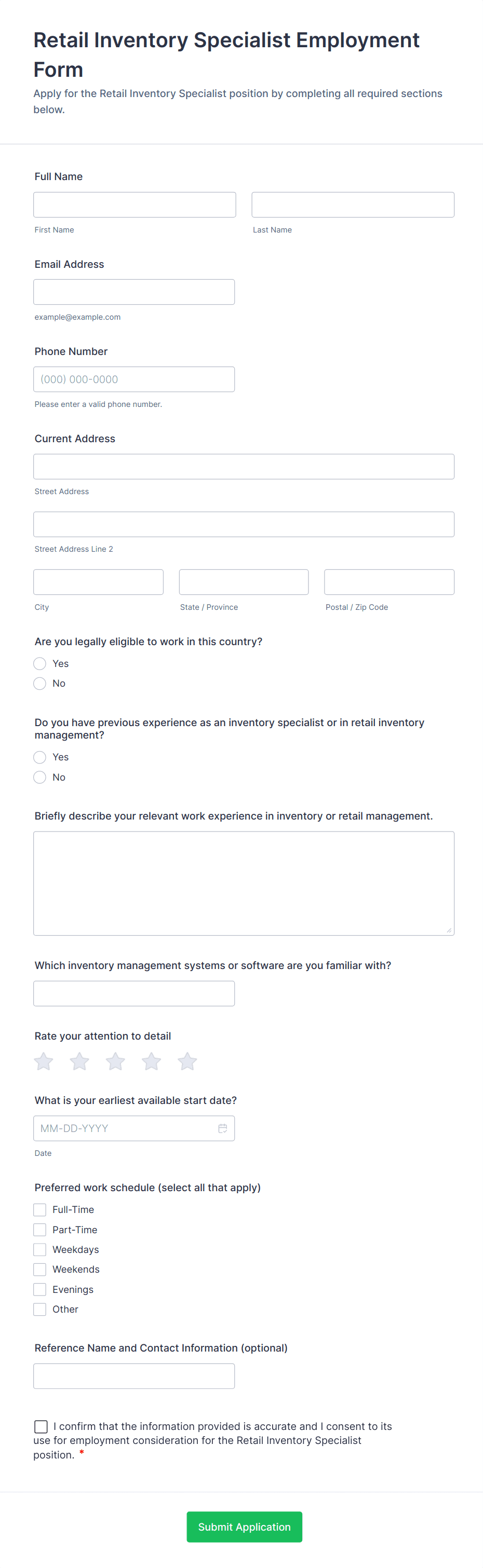
Task: Focus the Email Address field
Action: coord(134,292)
